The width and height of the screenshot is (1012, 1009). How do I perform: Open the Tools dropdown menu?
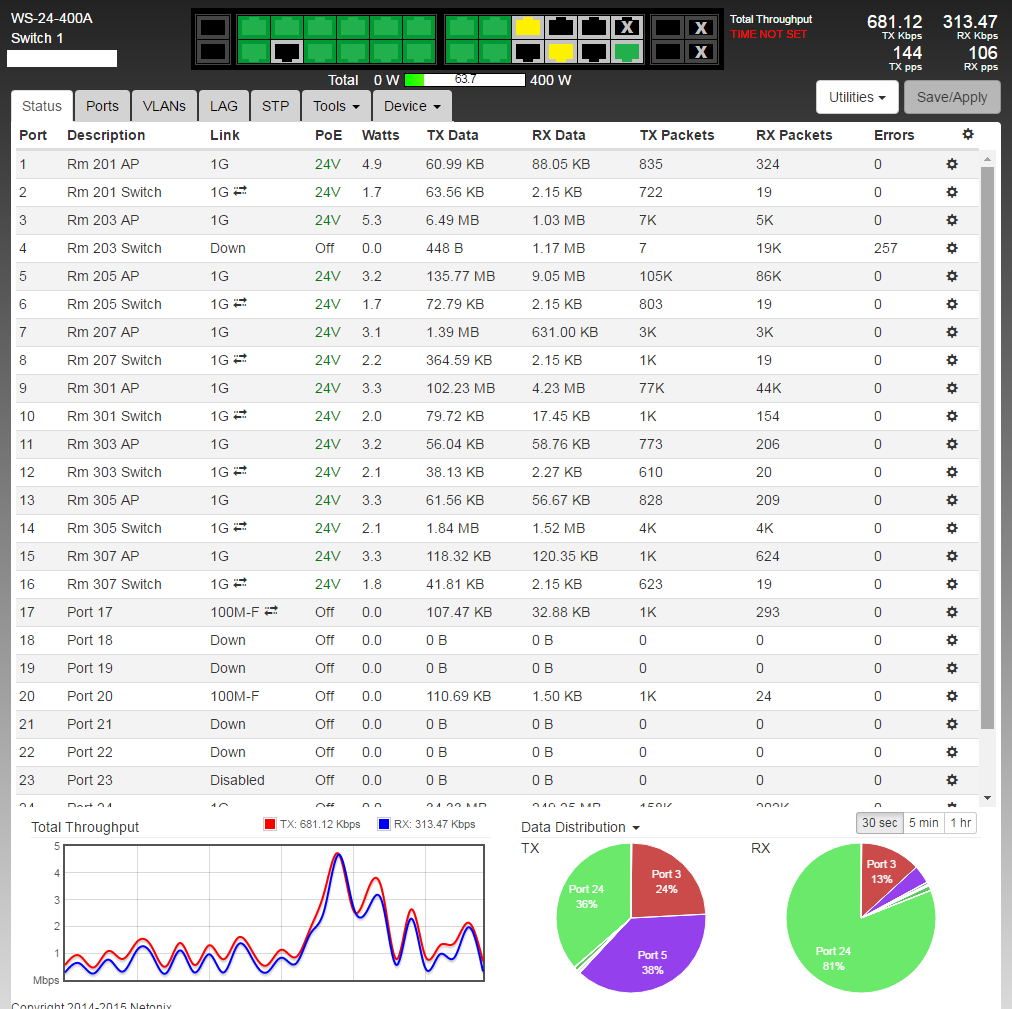(x=336, y=106)
